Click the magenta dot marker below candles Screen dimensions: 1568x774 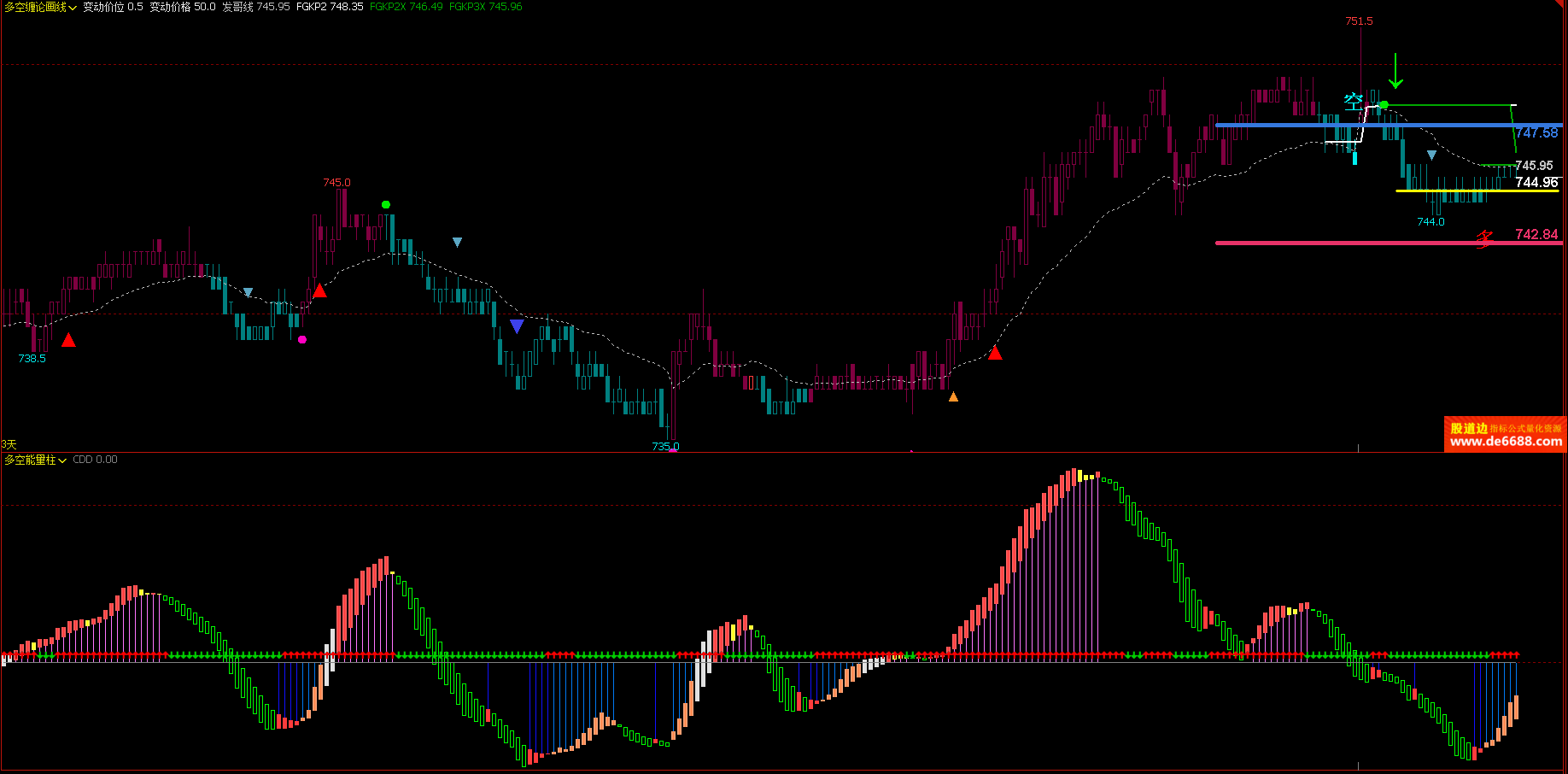[x=302, y=339]
